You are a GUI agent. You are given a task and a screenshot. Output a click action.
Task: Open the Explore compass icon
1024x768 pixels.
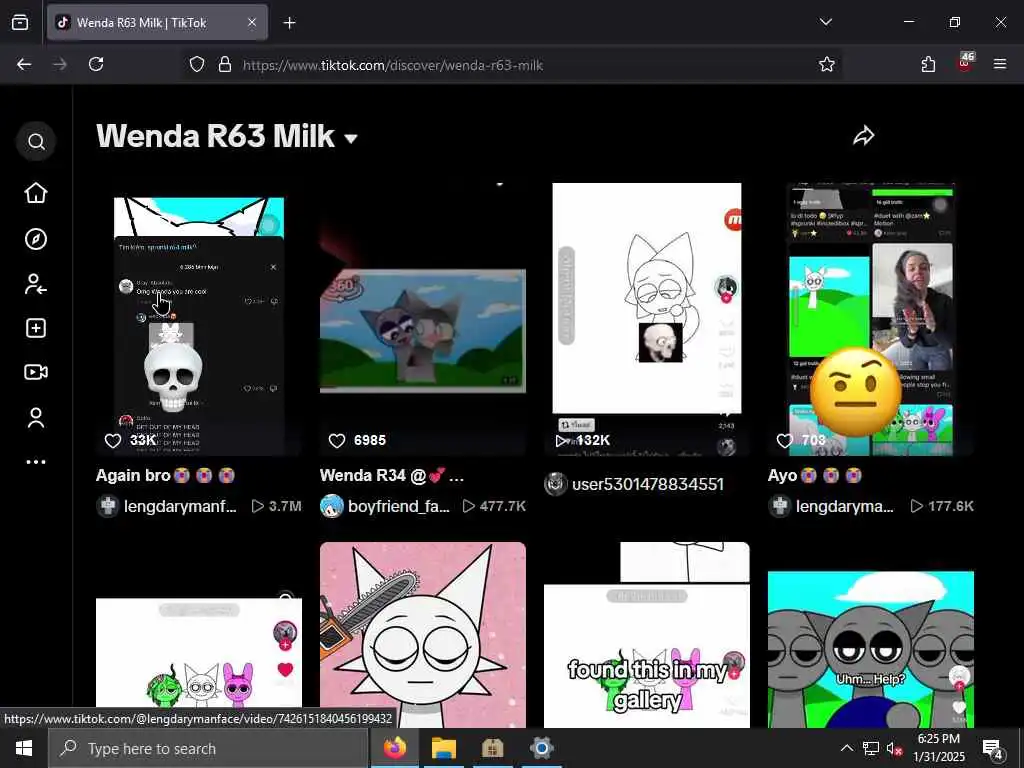tap(36, 239)
